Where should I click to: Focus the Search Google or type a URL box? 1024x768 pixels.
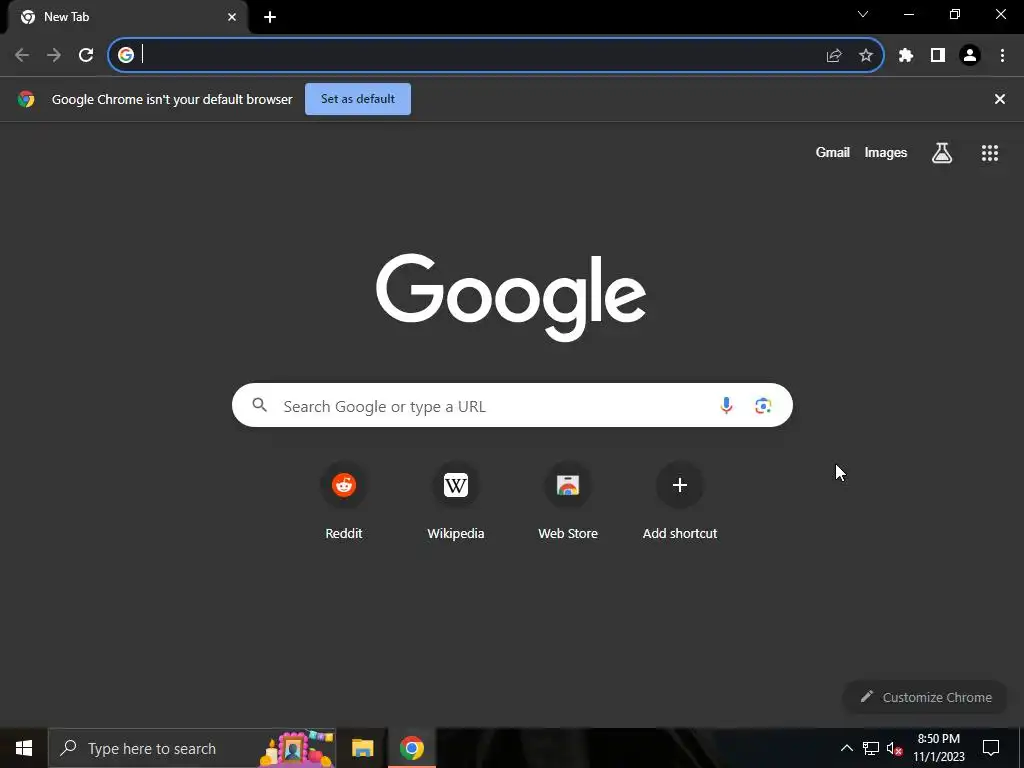pos(512,406)
